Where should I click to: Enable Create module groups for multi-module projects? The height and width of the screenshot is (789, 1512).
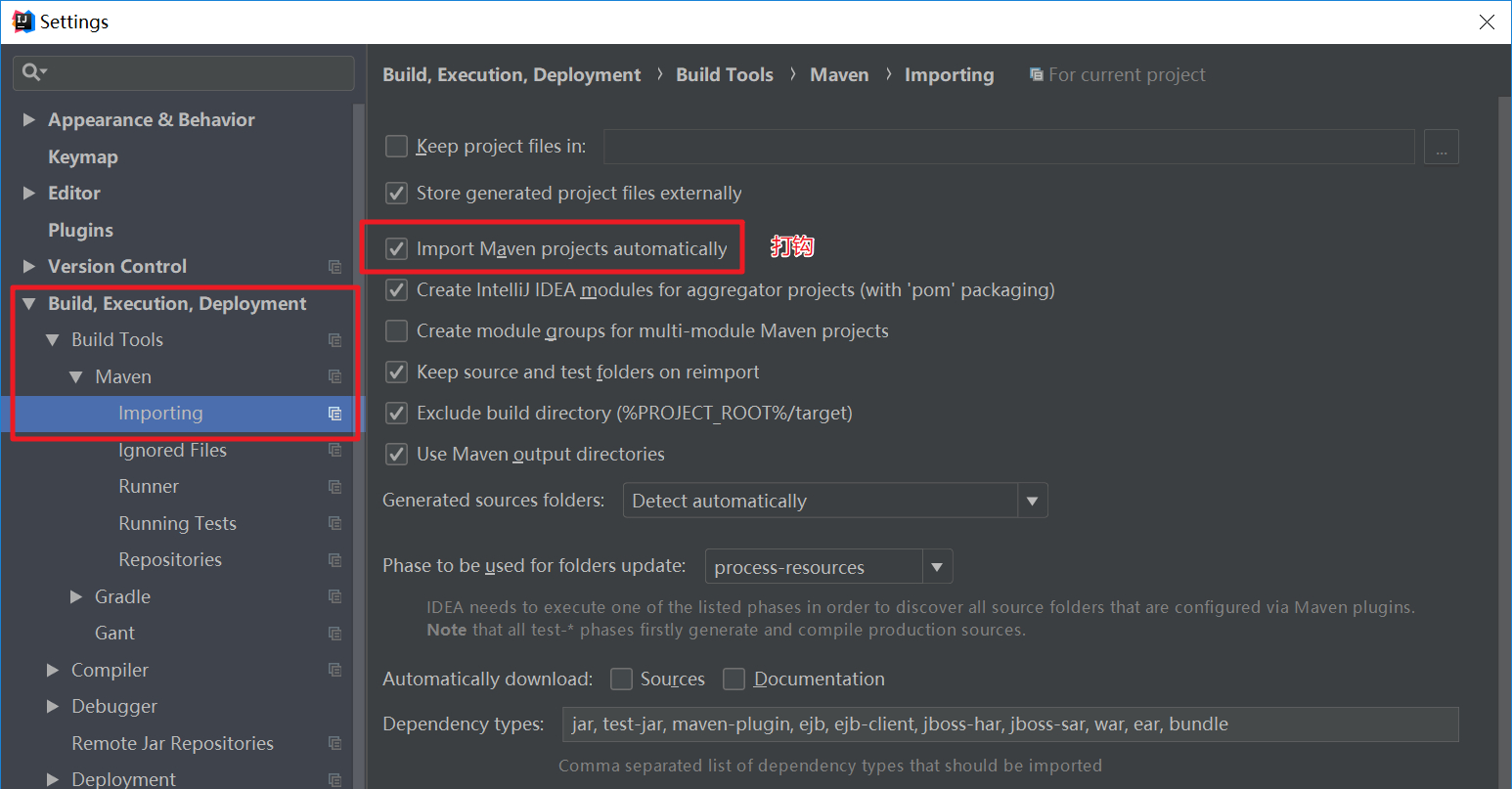point(396,331)
